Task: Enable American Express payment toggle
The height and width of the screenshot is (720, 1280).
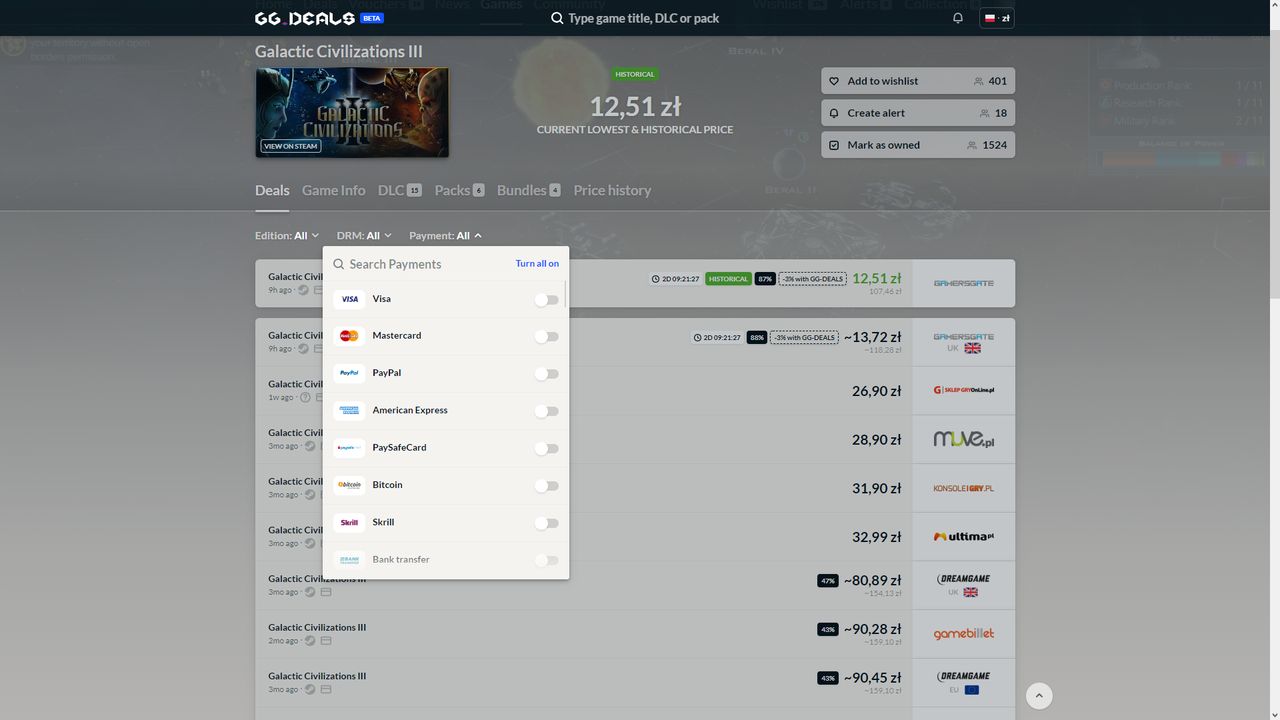Action: 546,411
